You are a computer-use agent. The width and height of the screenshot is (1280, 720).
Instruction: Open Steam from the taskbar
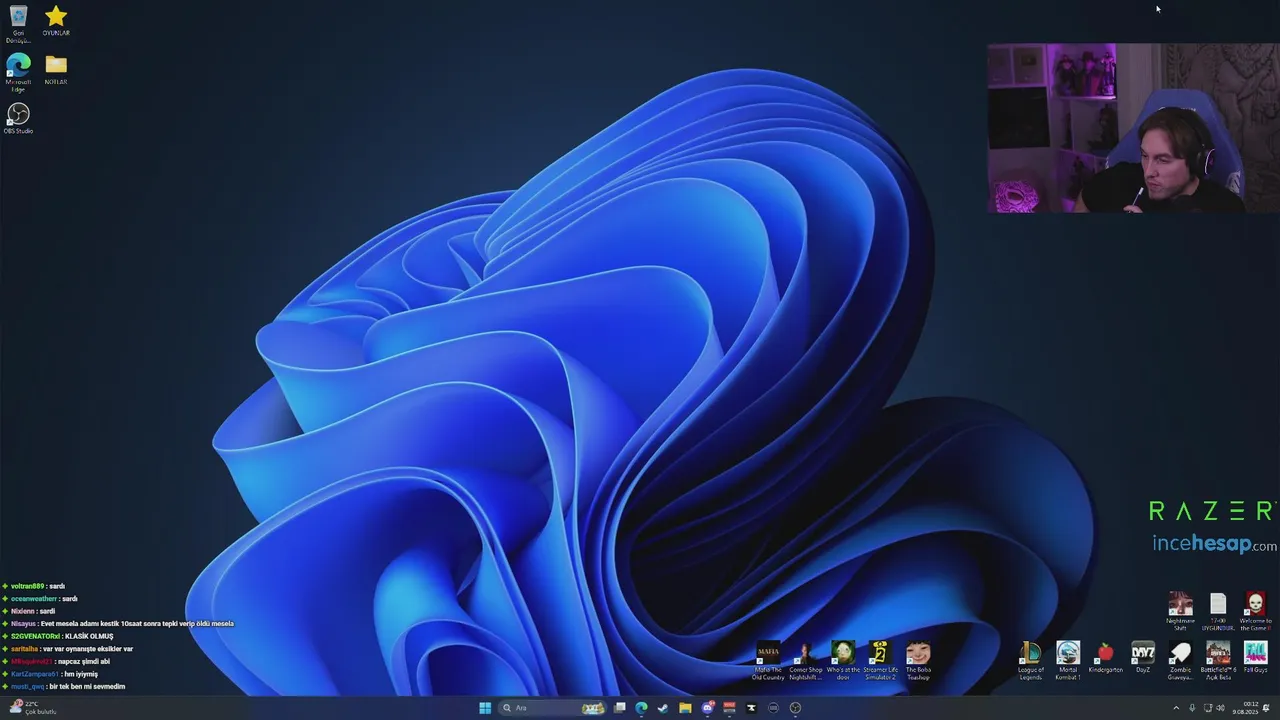tap(663, 708)
